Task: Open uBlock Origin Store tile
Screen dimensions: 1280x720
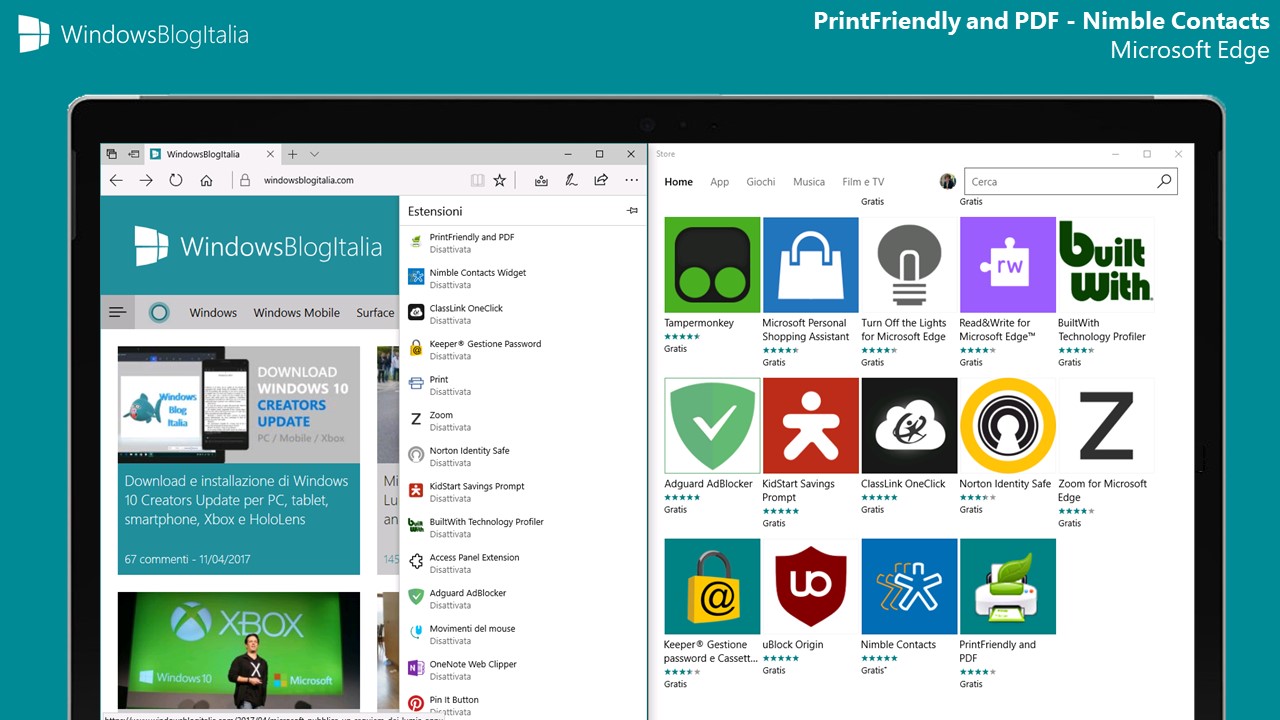Action: (x=810, y=607)
